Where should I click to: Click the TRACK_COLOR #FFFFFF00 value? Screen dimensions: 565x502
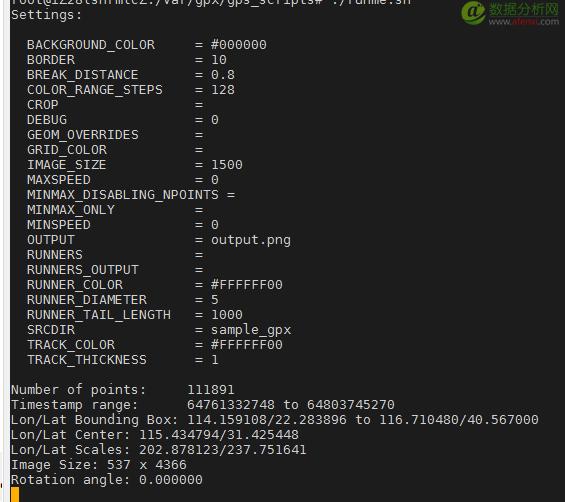[247, 345]
